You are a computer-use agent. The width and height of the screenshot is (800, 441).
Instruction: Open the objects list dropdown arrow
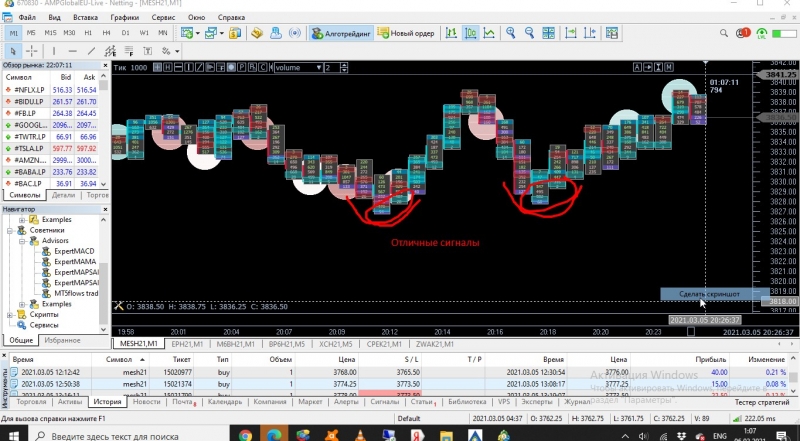(x=177, y=51)
